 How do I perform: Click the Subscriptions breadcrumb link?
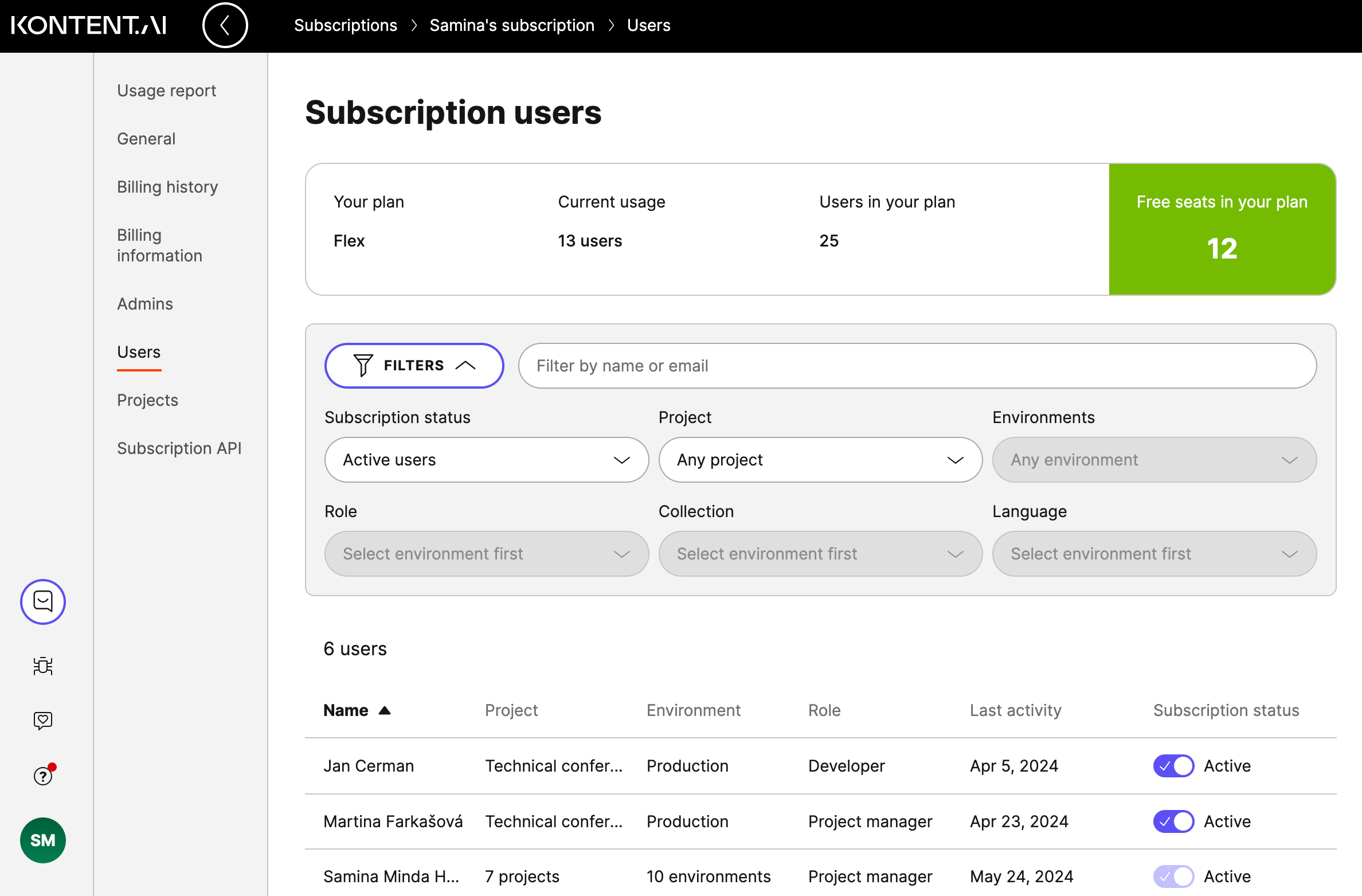tap(345, 25)
